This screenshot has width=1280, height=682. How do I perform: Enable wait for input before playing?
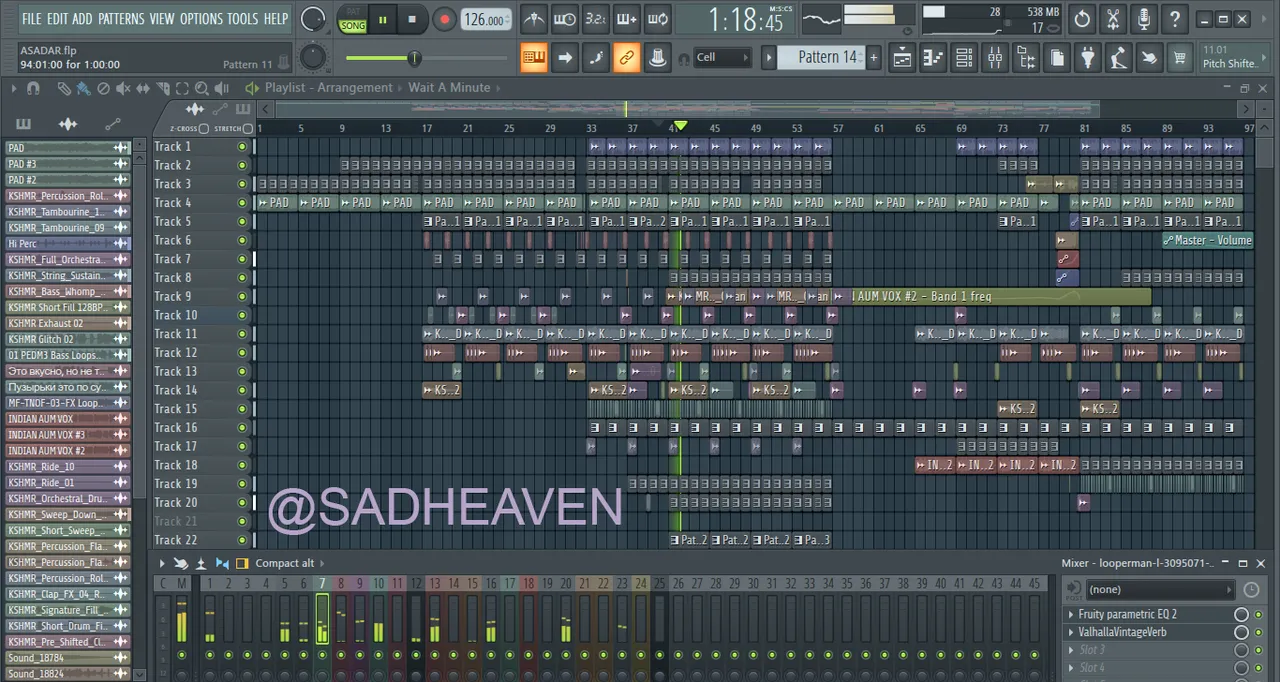565,19
